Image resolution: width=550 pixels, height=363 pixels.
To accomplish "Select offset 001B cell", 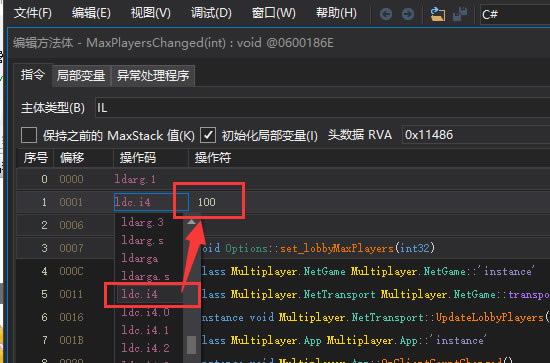I will (x=71, y=340).
